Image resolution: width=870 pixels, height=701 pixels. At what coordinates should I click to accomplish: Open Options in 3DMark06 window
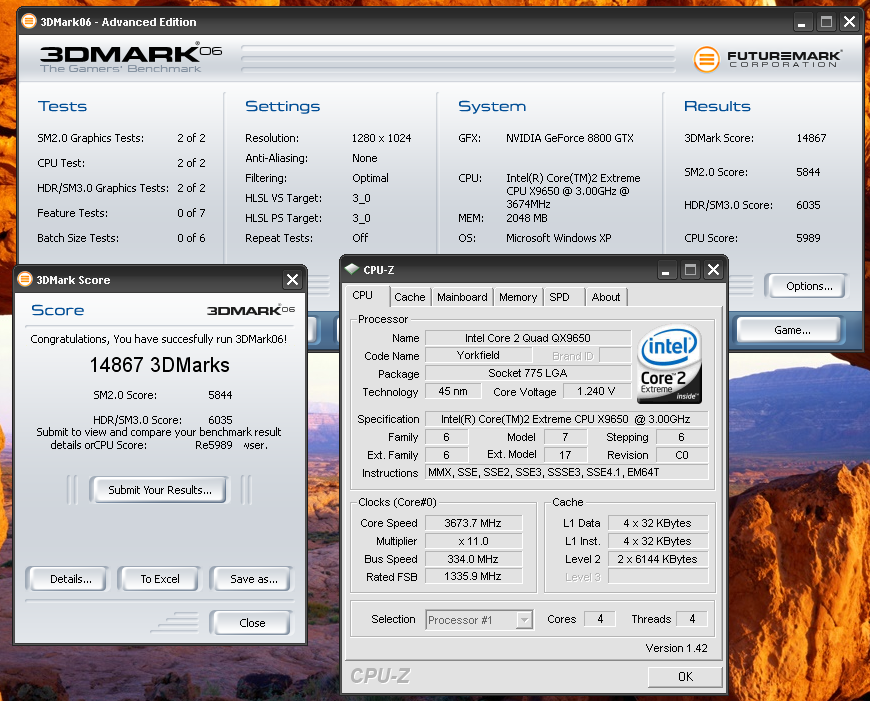[x=808, y=286]
